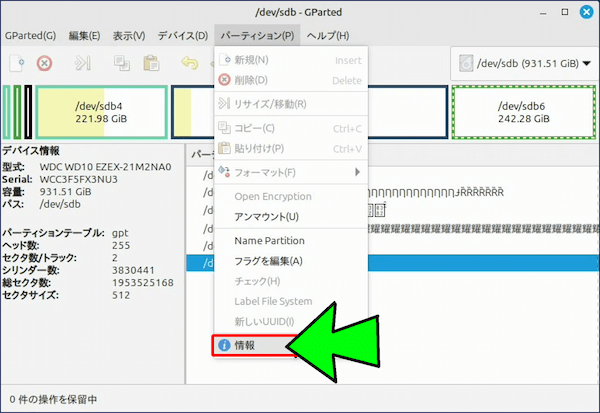Click the resize/move toolbar icon
Screen dimensions: 600x413
pyautogui.click(x=83, y=64)
